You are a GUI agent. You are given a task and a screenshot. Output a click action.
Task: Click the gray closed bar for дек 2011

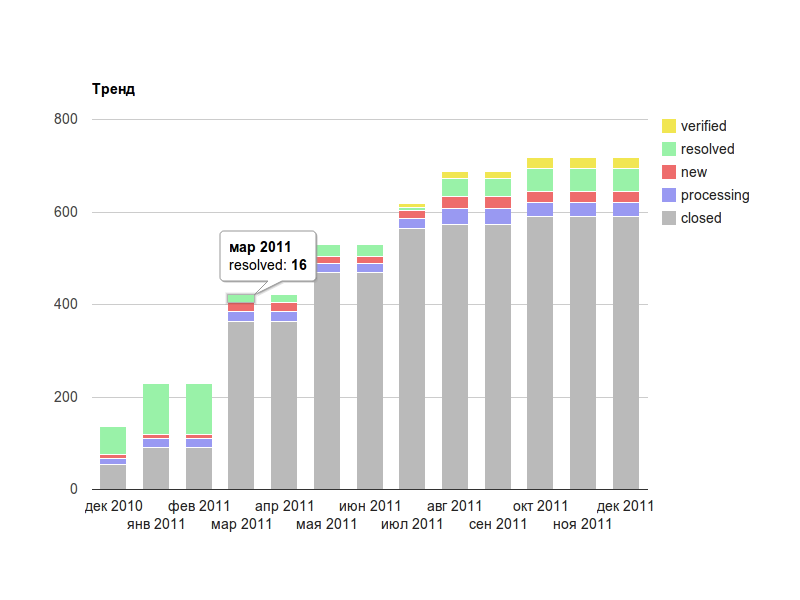click(626, 353)
